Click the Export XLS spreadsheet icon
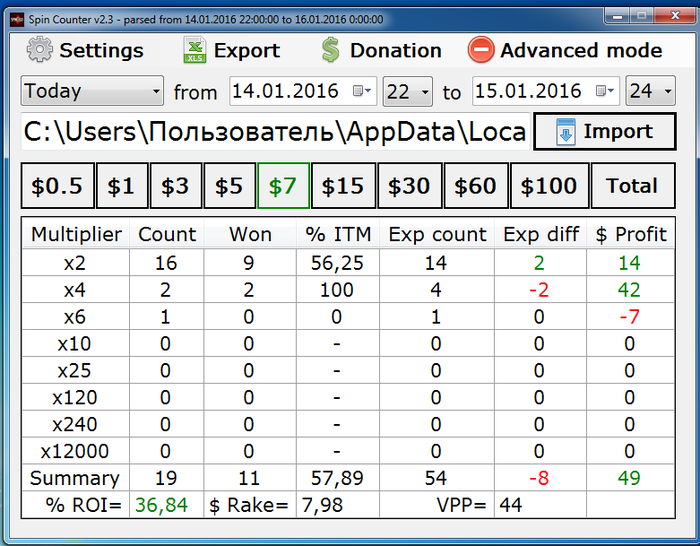The image size is (700, 546). pyautogui.click(x=195, y=50)
